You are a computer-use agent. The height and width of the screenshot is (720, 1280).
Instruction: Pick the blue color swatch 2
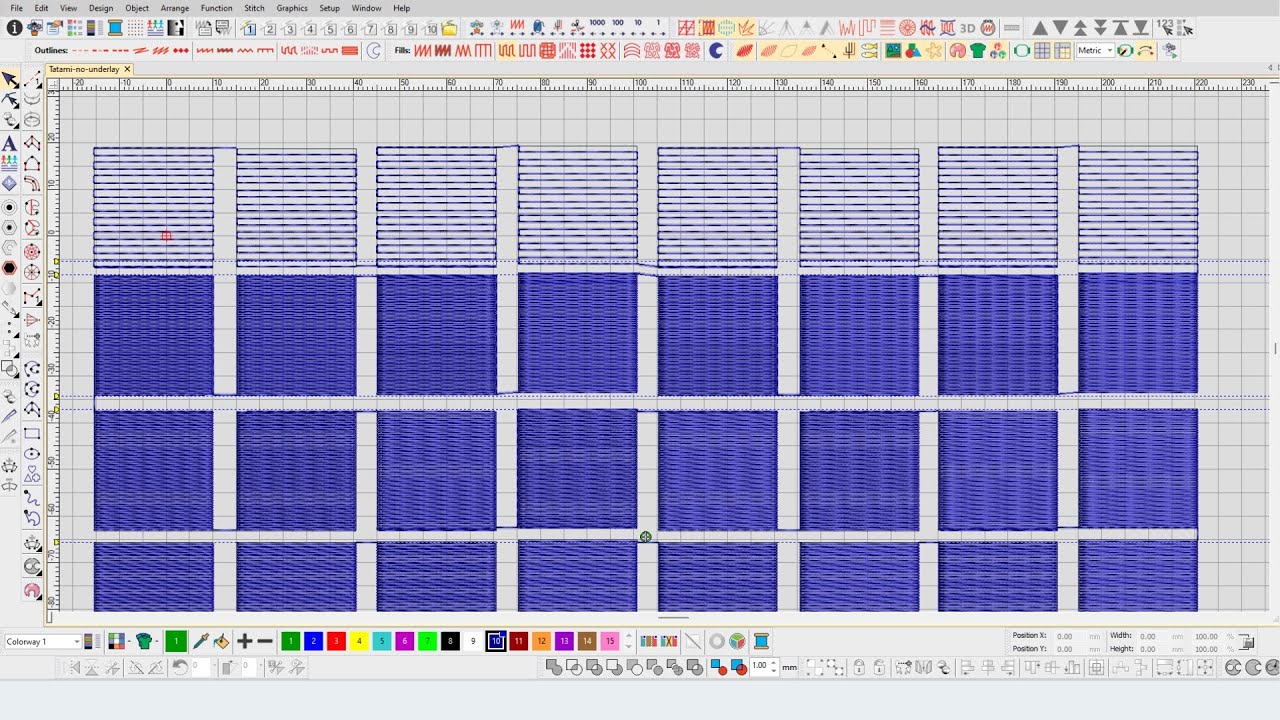[313, 641]
